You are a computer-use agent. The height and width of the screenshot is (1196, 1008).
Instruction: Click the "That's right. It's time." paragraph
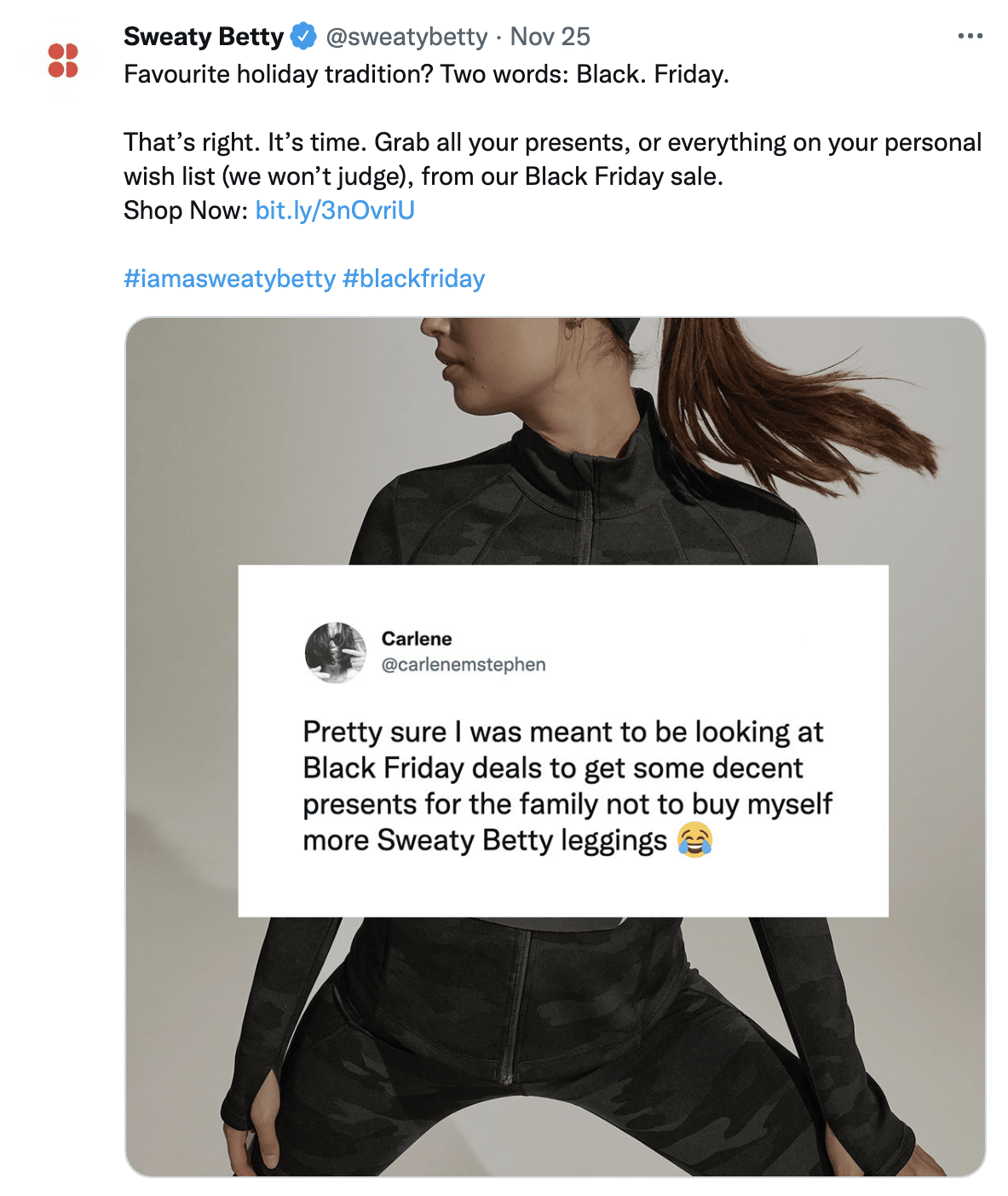click(x=552, y=159)
